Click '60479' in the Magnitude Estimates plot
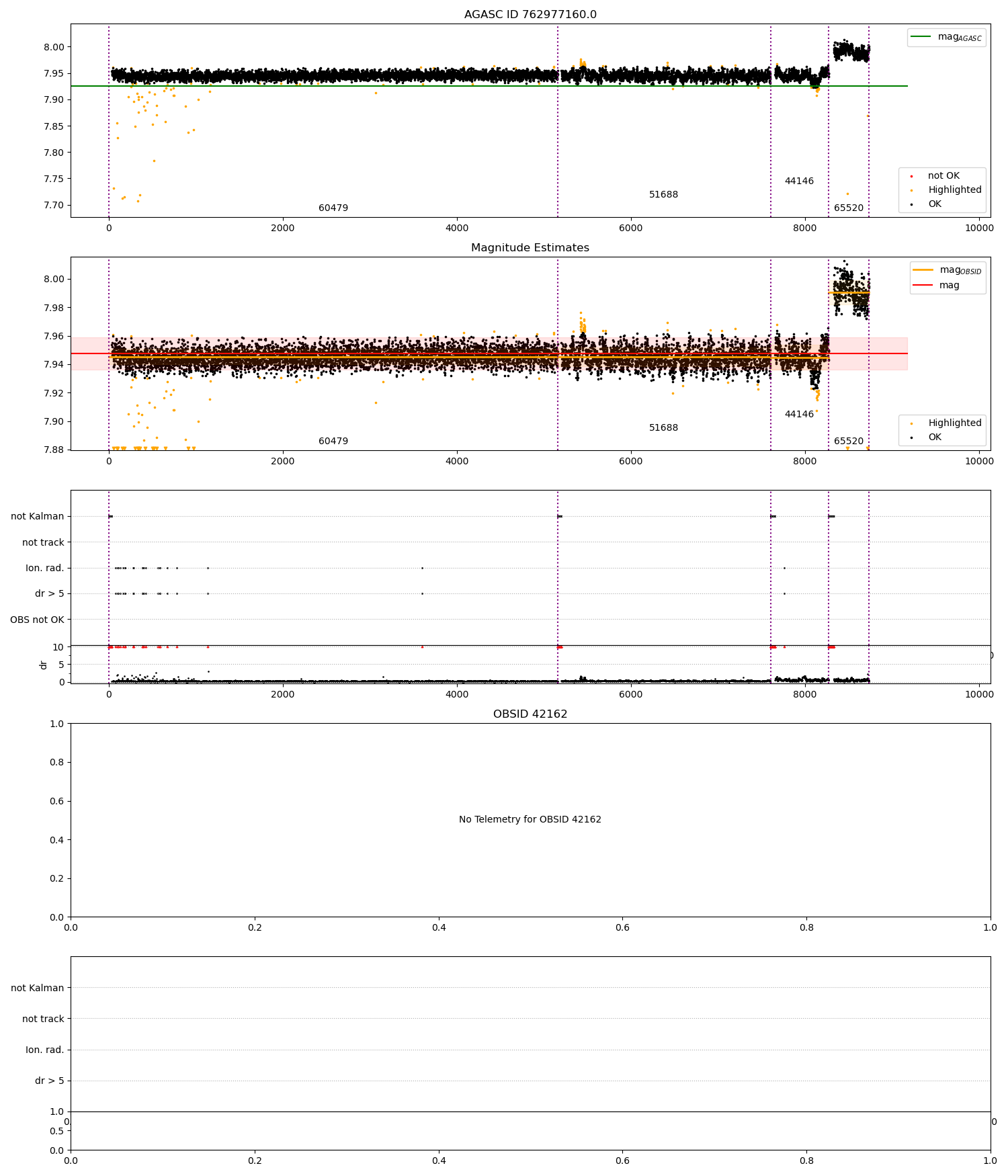The height and width of the screenshot is (1176, 1008). (x=333, y=442)
